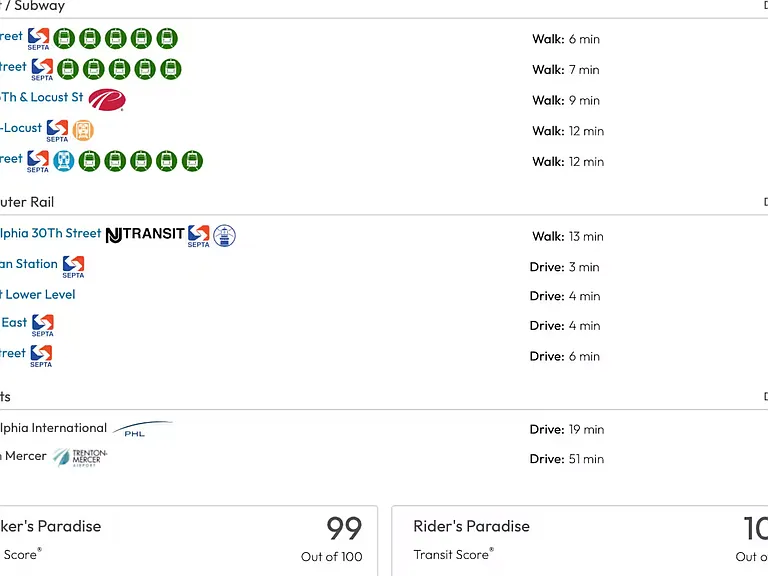The width and height of the screenshot is (768, 576).
Task: Click the Philadelphia International airport entry
Action: pyautogui.click(x=53, y=428)
